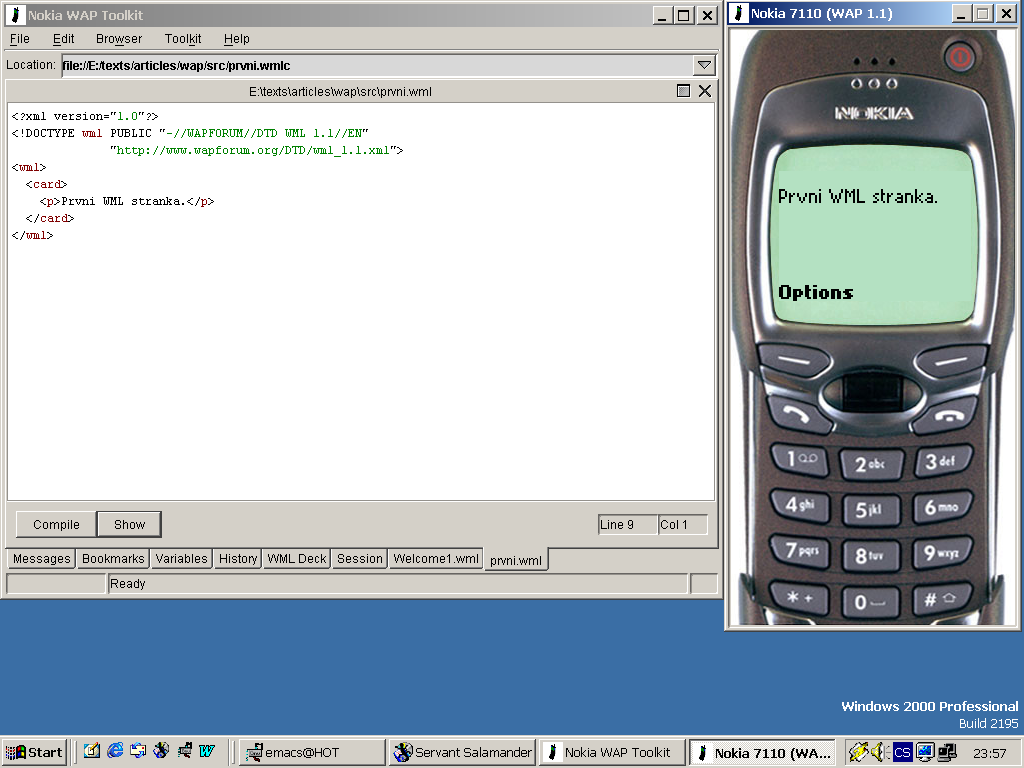
Task: Switch to the WML Deck tab
Action: coord(296,559)
